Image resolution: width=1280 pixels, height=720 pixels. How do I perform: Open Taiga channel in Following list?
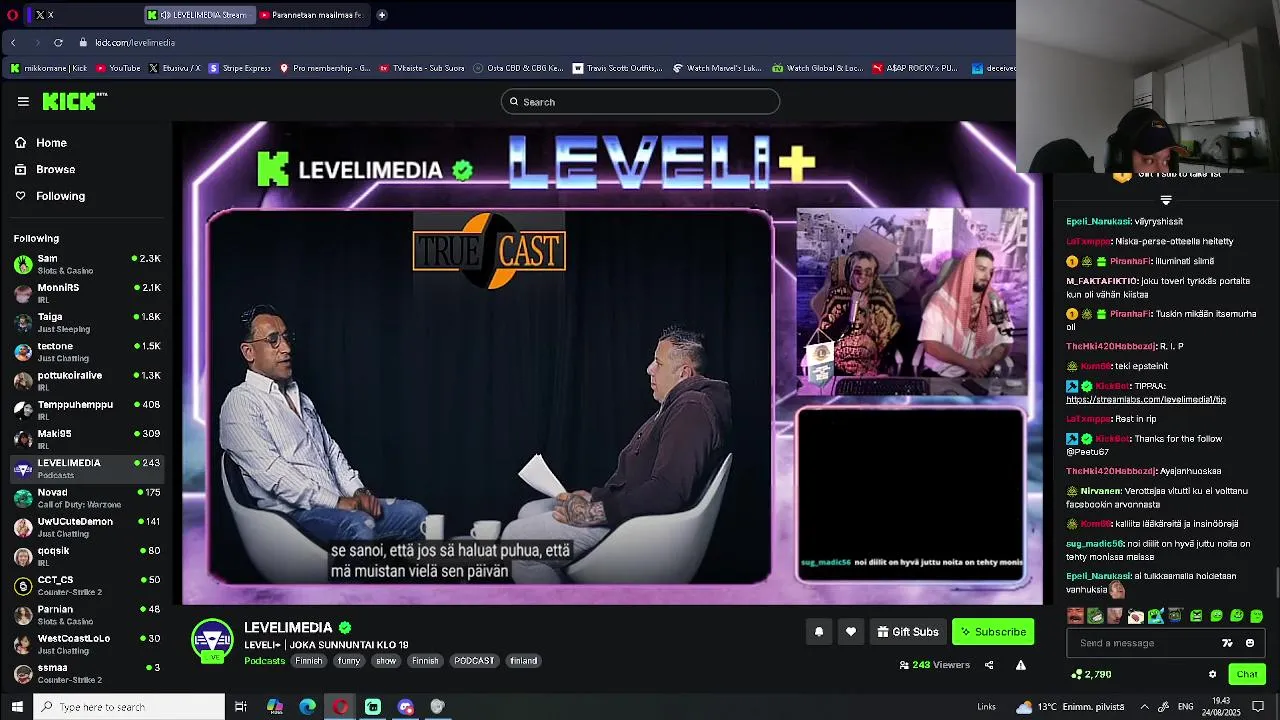click(86, 322)
